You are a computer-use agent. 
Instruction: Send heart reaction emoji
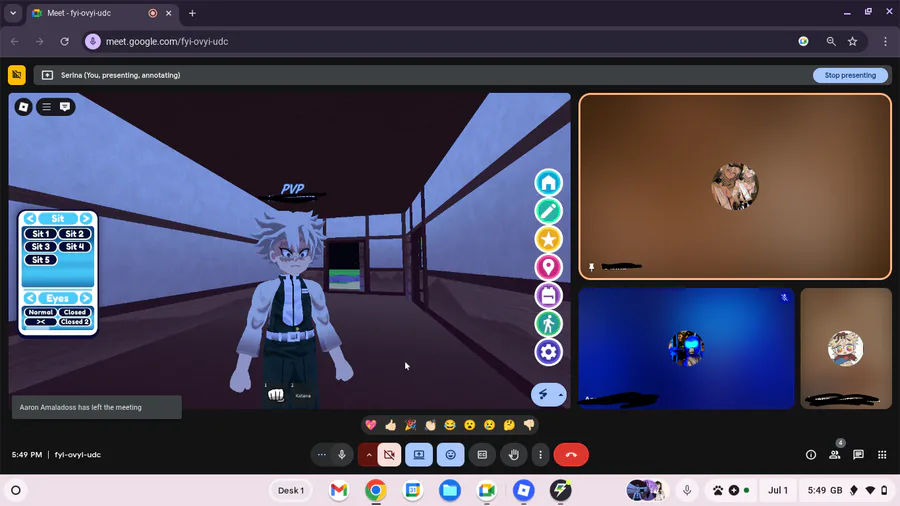coord(371,425)
